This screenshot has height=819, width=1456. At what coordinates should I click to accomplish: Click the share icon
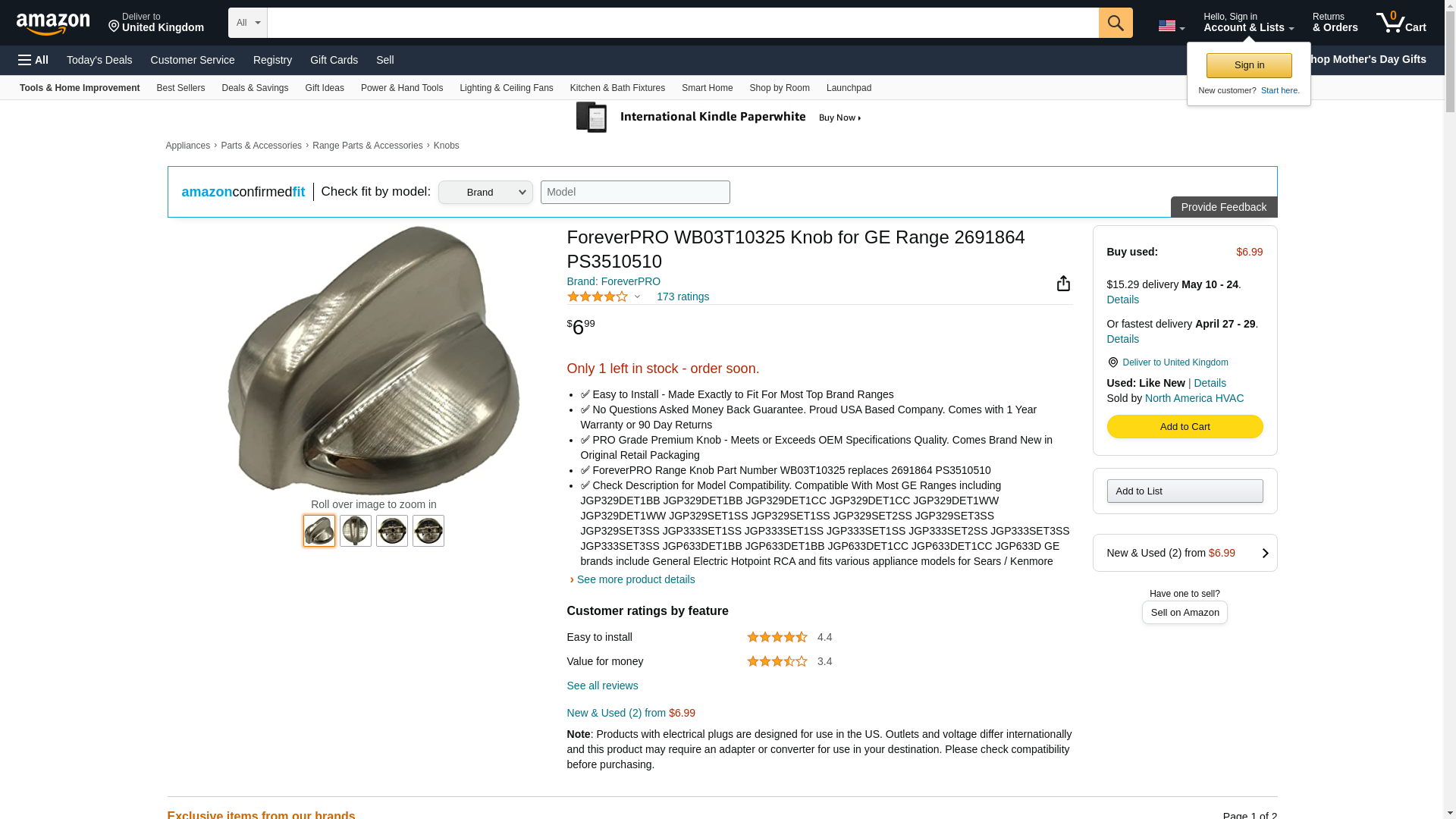click(x=1063, y=284)
